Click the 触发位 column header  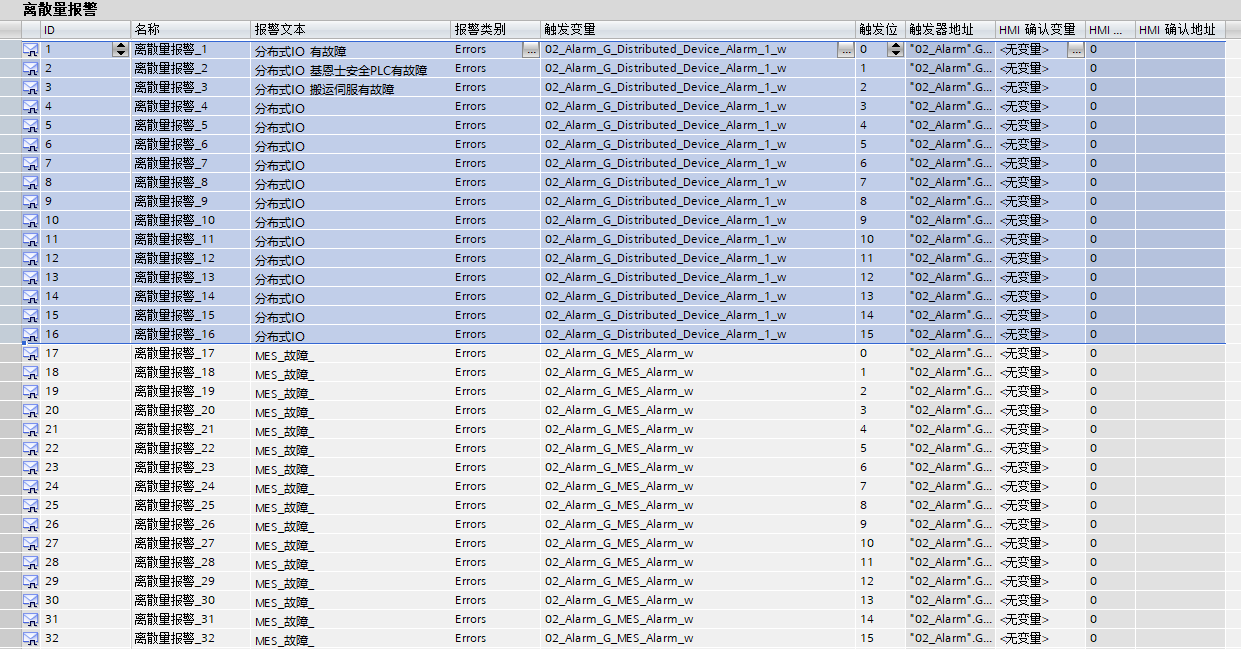point(880,30)
